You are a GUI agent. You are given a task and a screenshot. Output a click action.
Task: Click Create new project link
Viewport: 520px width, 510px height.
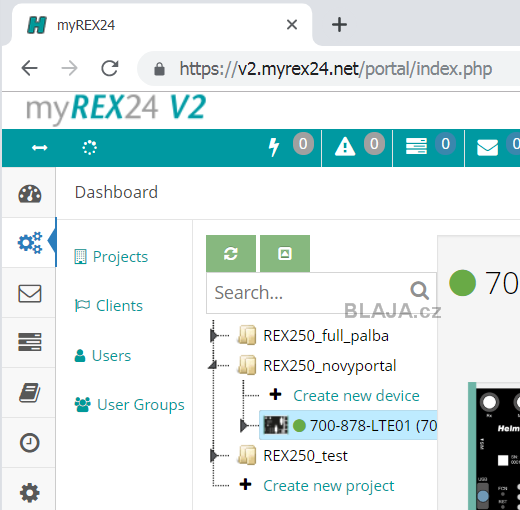329,486
